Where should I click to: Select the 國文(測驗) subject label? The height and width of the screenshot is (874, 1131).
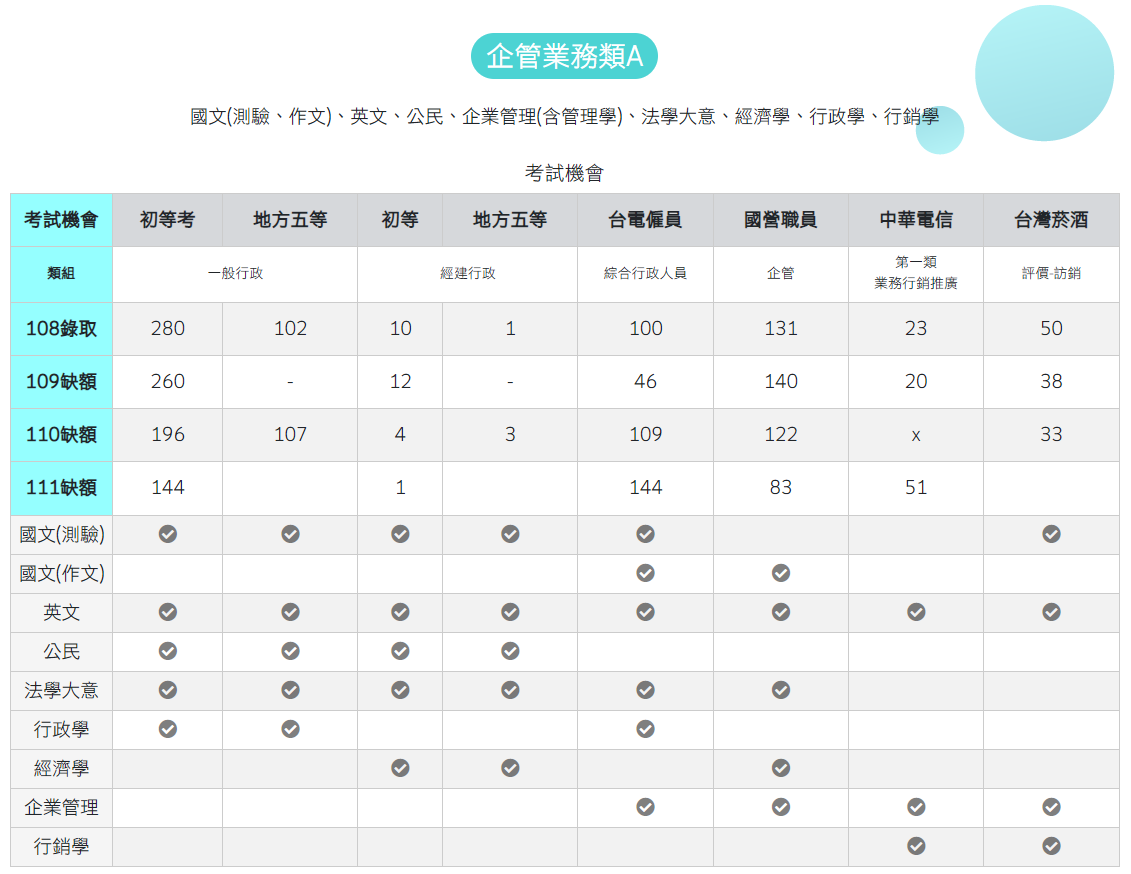pos(62,534)
